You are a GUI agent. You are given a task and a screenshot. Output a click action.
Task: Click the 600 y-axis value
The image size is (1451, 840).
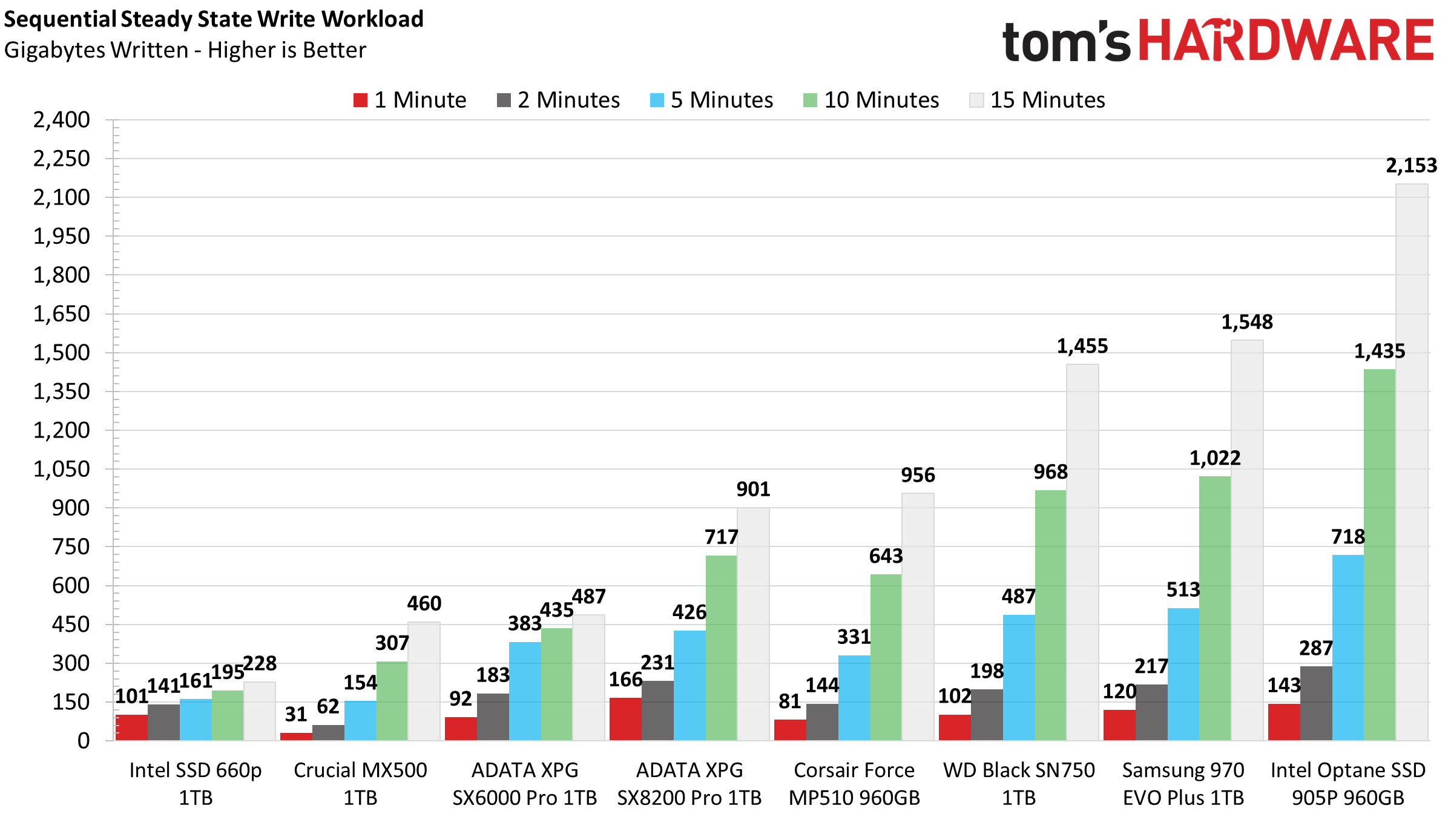(71, 586)
